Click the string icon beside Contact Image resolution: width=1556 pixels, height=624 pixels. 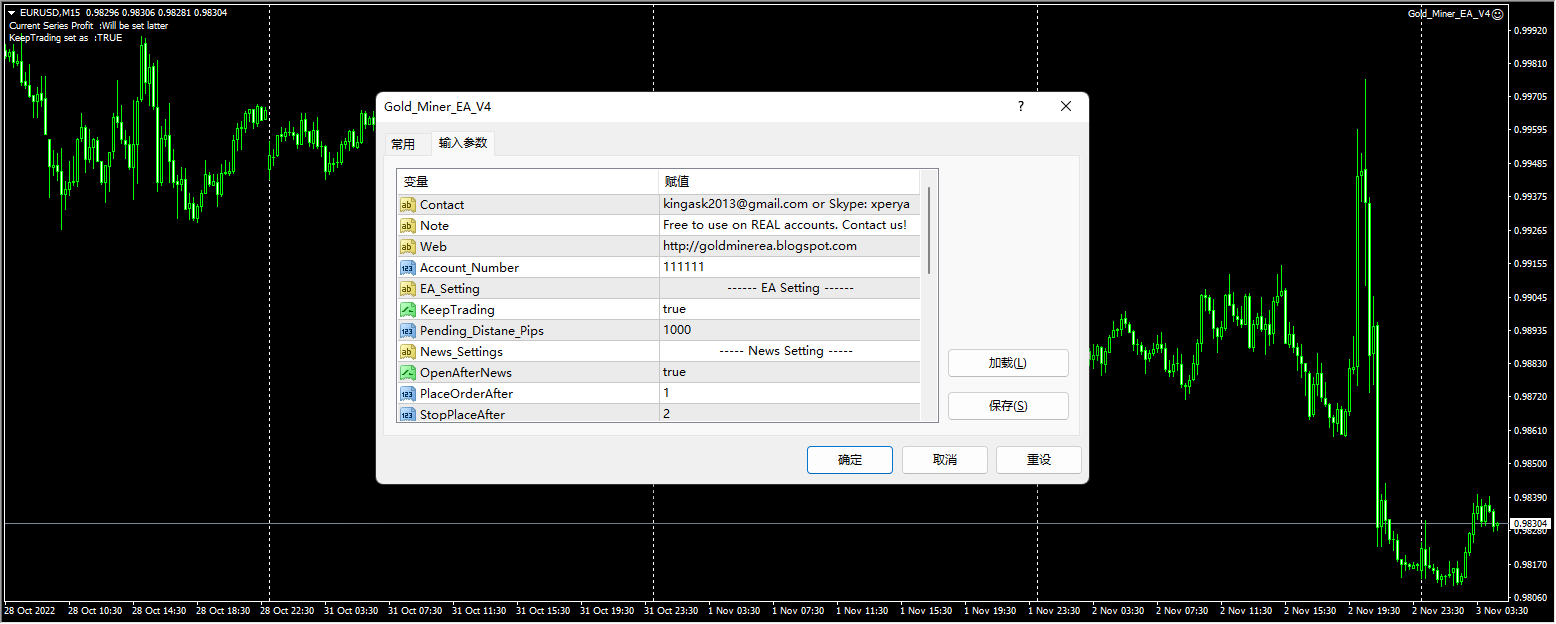[407, 205]
